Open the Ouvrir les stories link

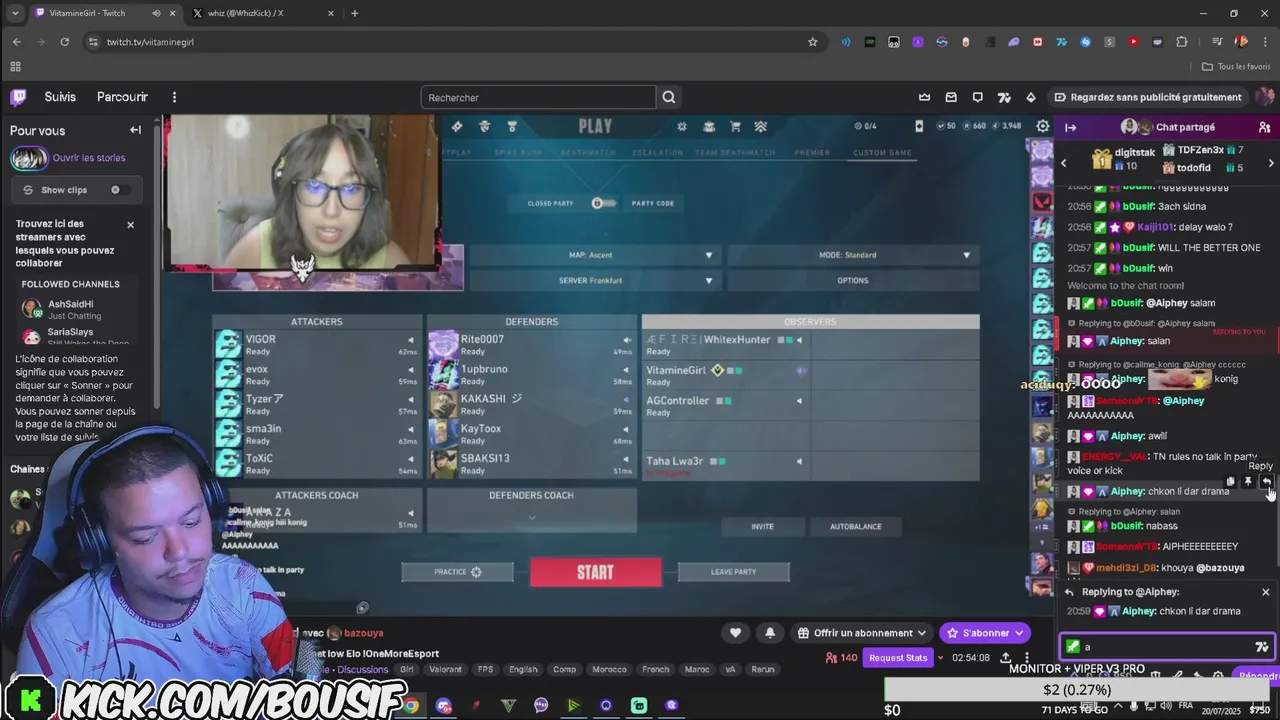[89, 158]
